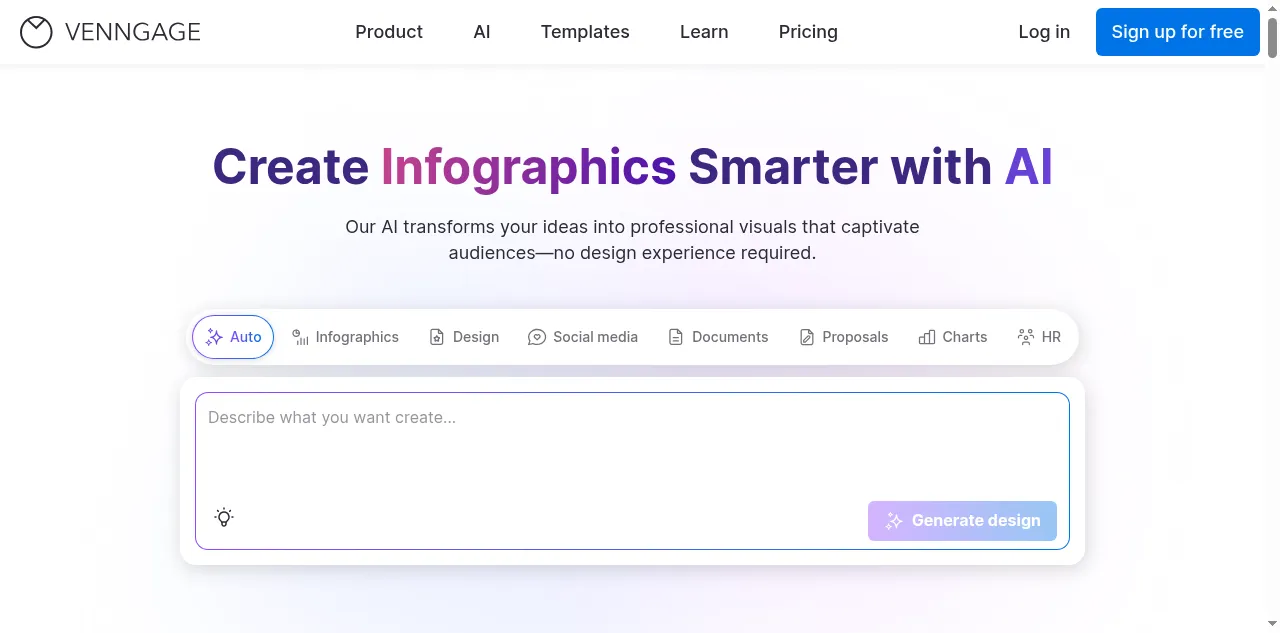The height and width of the screenshot is (633, 1280).
Task: Focus the describe what you want field
Action: pos(632,445)
